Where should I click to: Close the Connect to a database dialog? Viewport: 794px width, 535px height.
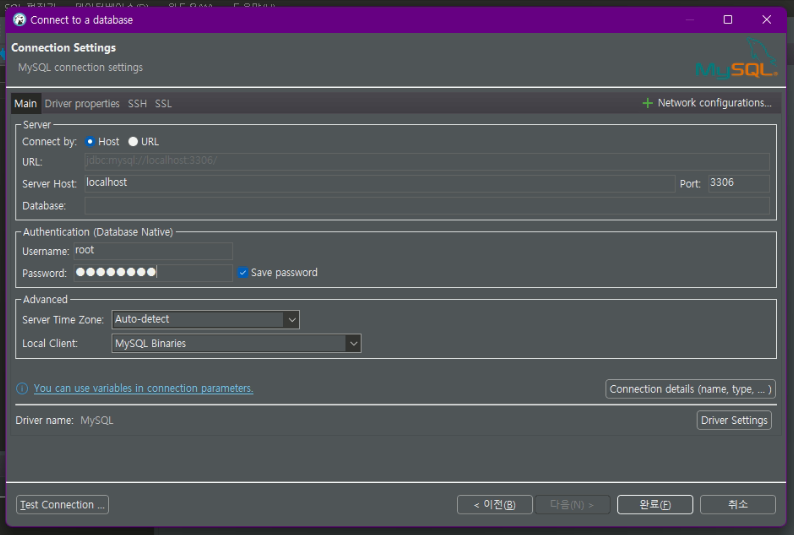(x=767, y=20)
